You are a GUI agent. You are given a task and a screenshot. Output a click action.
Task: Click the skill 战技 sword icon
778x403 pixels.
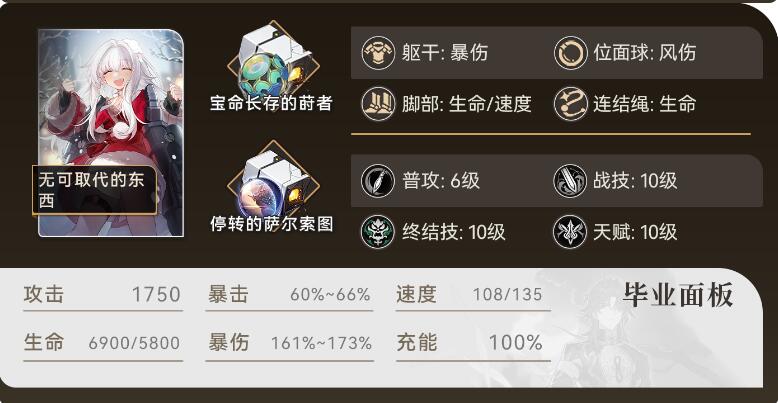point(571,181)
